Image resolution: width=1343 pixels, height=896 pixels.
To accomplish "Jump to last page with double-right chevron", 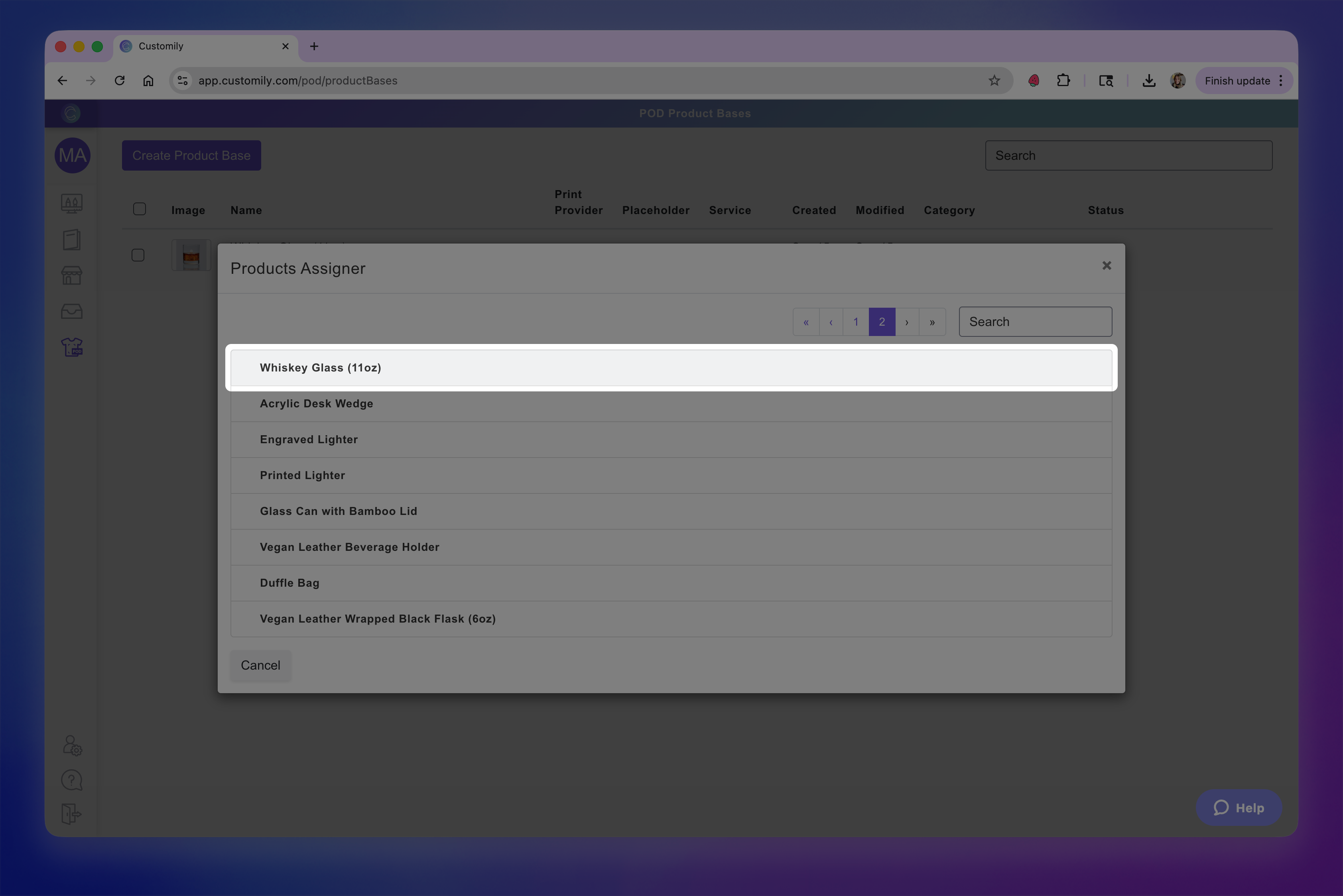I will coord(932,322).
